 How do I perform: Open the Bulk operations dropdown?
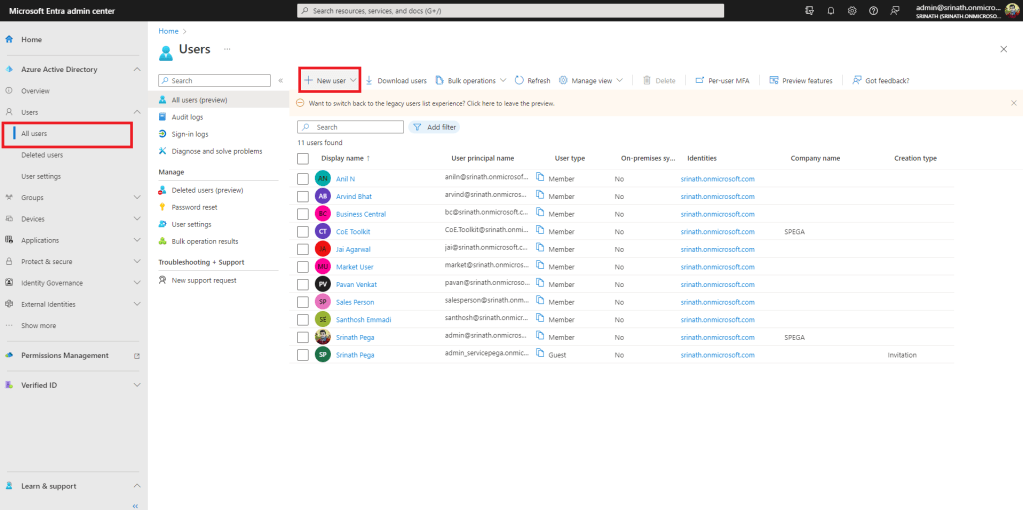pyautogui.click(x=470, y=80)
